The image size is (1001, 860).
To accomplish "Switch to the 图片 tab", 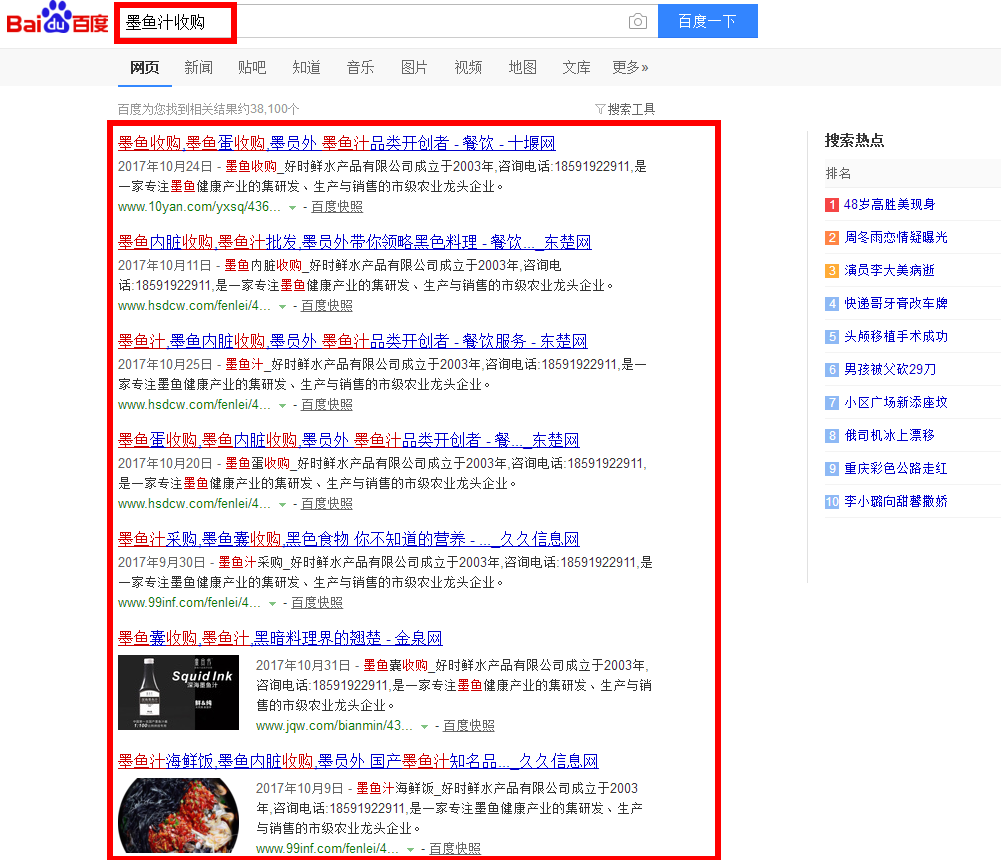I will click(x=414, y=68).
